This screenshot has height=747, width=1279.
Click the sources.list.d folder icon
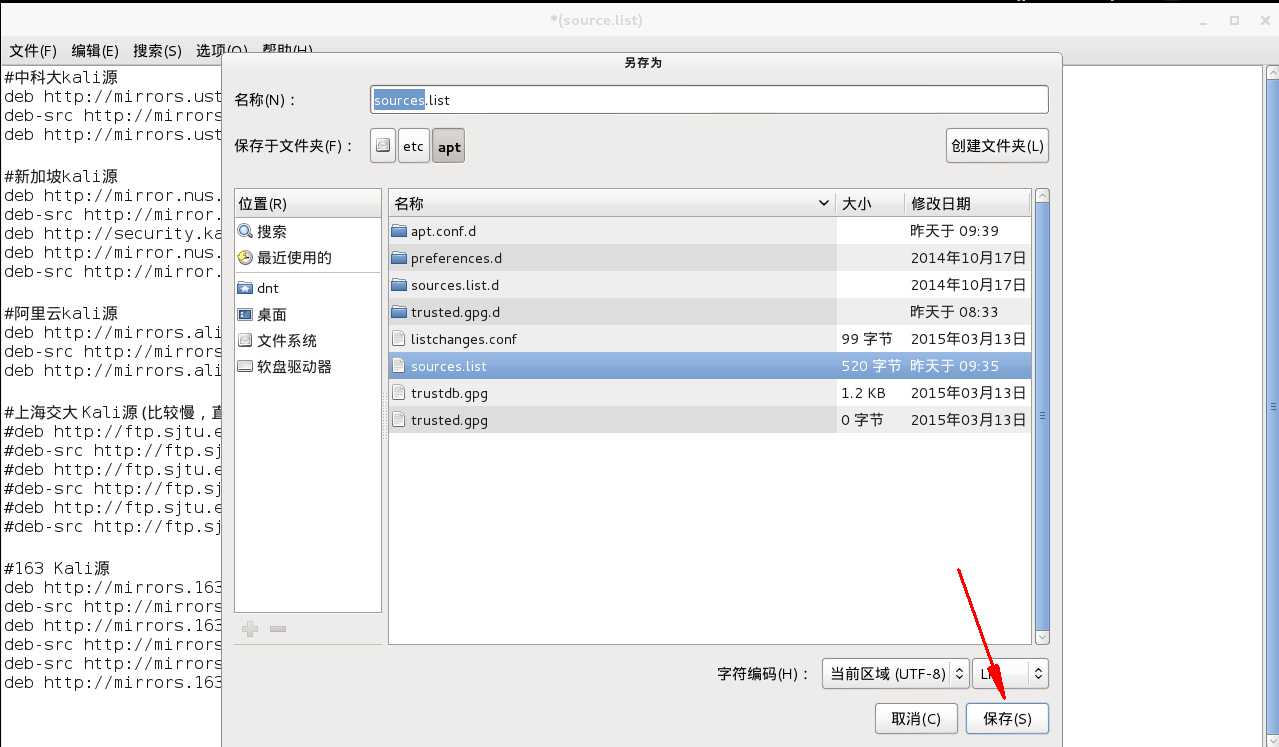[x=399, y=285]
